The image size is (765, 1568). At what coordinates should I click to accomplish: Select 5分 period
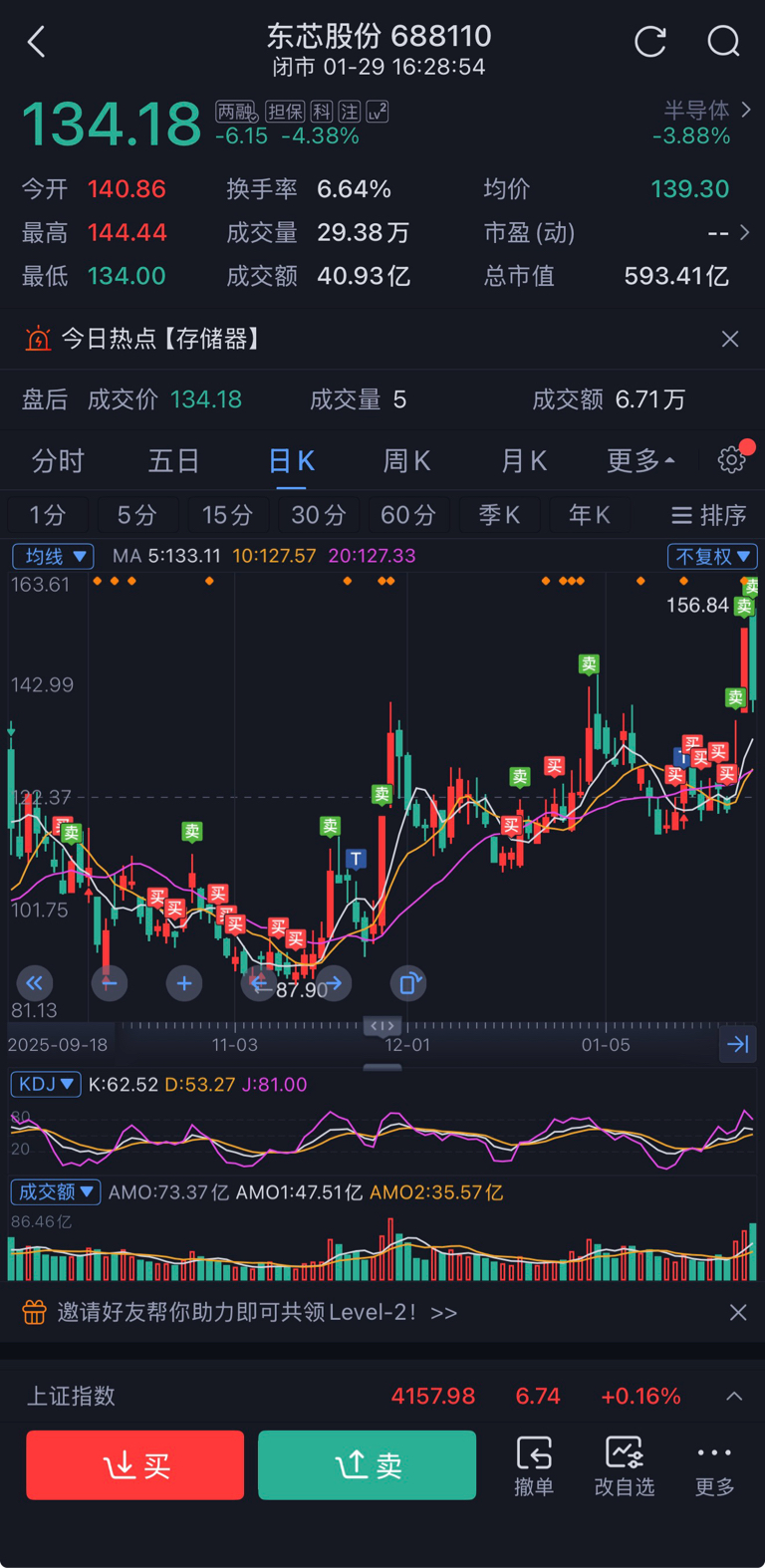click(x=136, y=515)
